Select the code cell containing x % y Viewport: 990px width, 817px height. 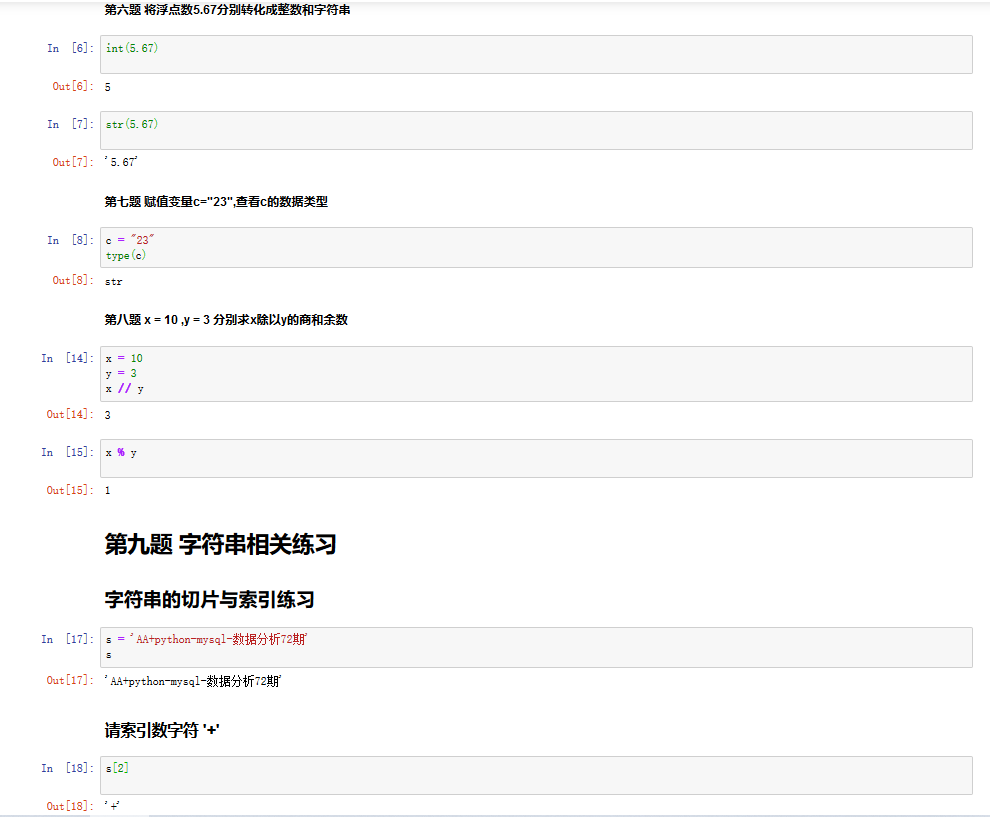pos(536,458)
